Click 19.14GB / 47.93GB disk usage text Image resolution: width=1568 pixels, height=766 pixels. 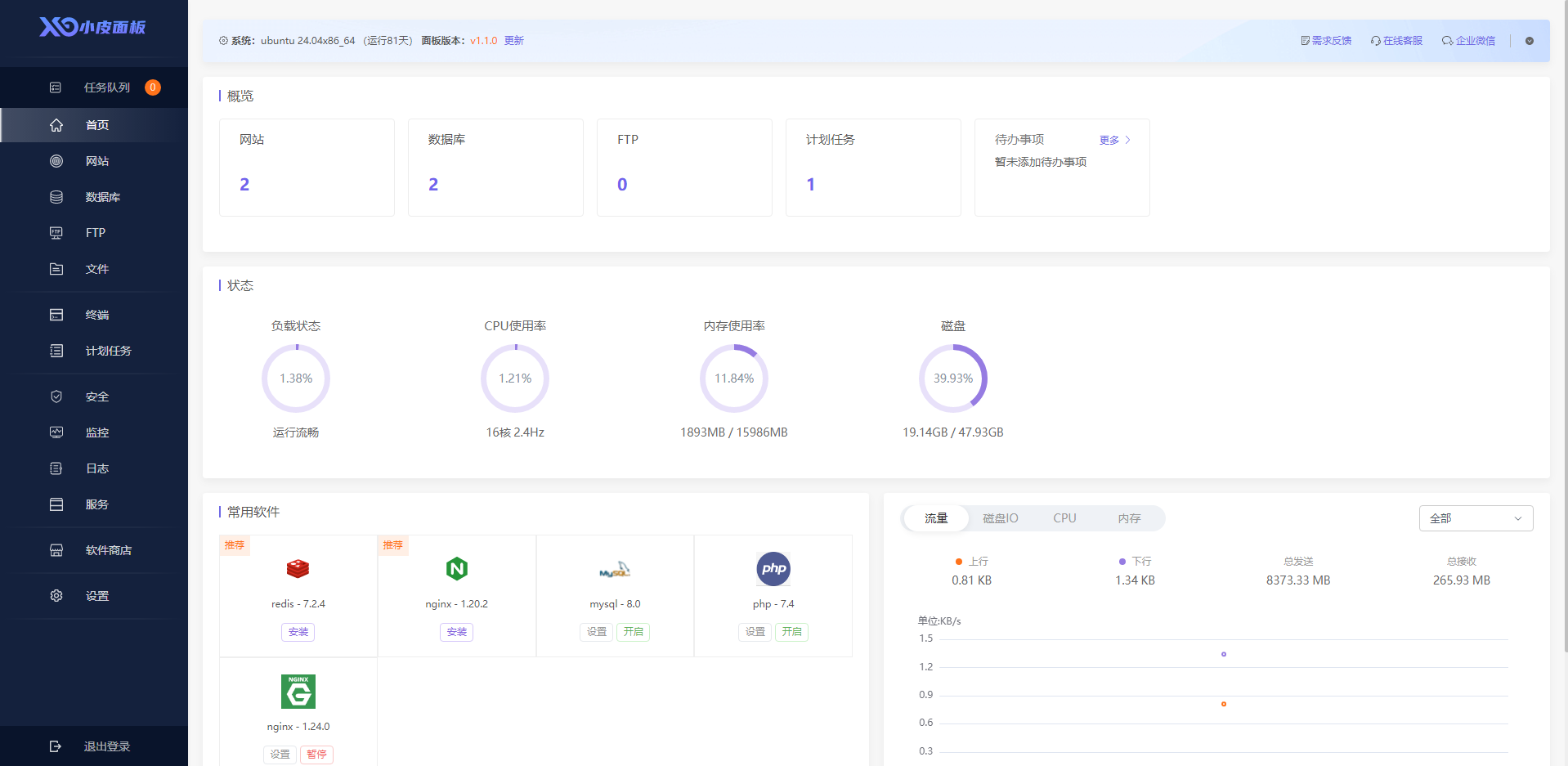pyautogui.click(x=953, y=432)
